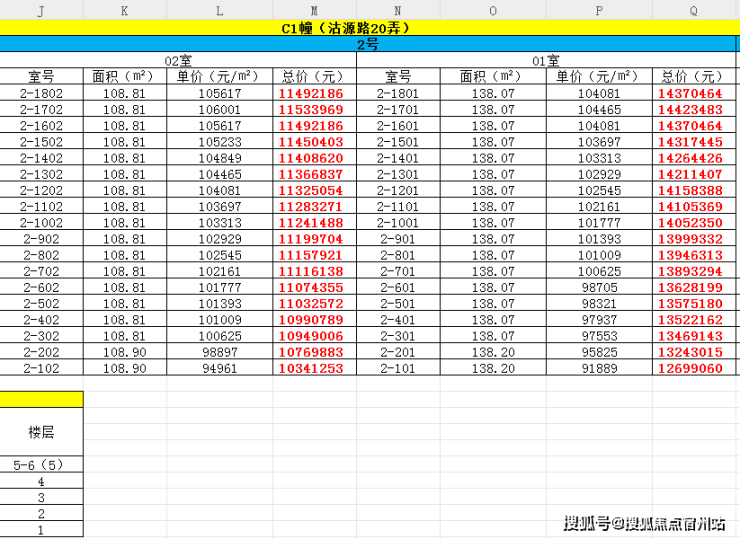Viewport: 740px width, 539px height.
Task: Select unit price cell 91889
Action: point(599,368)
